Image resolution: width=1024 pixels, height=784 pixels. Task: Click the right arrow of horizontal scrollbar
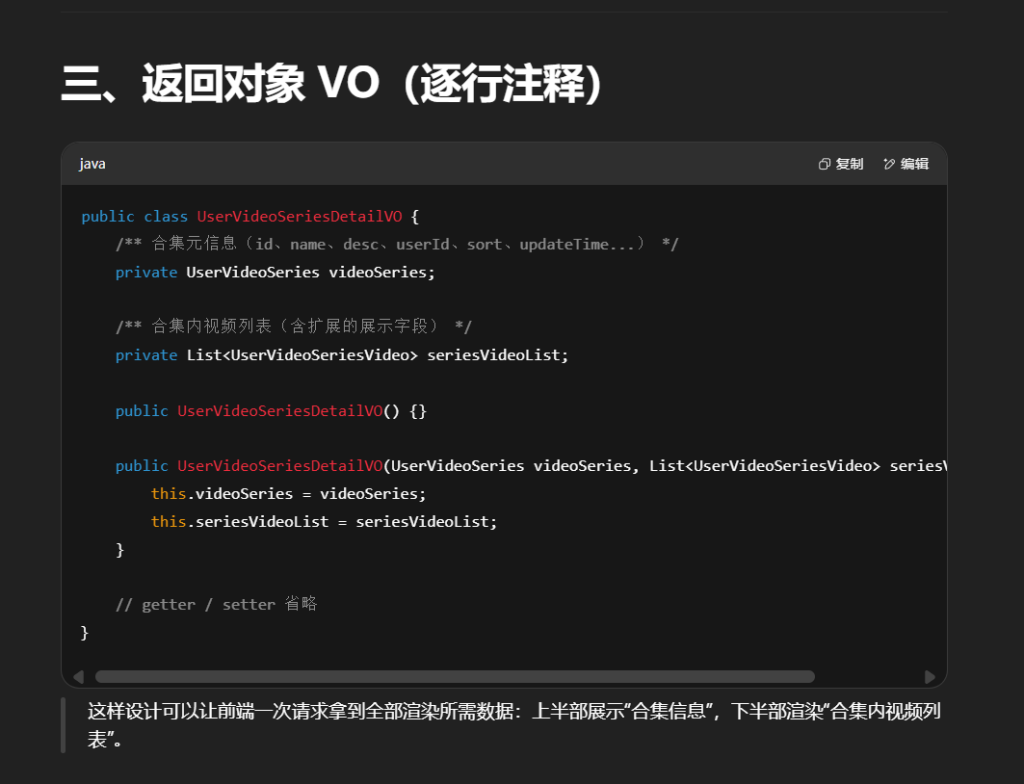click(x=930, y=677)
